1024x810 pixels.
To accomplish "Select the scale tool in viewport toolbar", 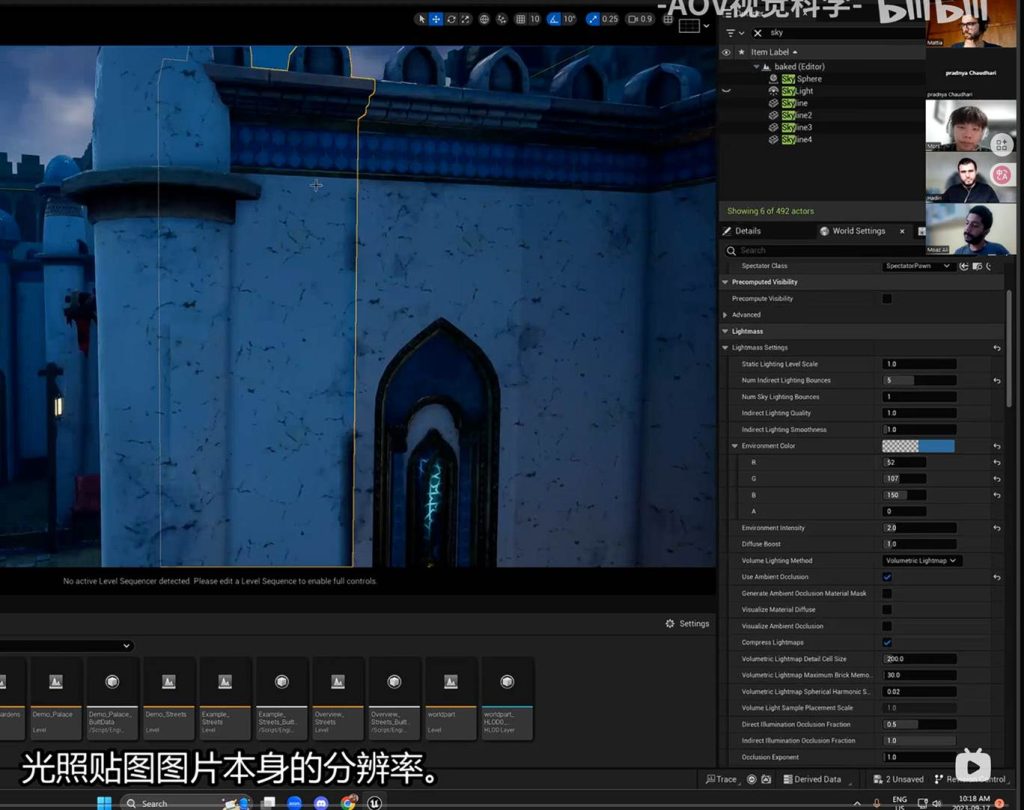I will 466,19.
